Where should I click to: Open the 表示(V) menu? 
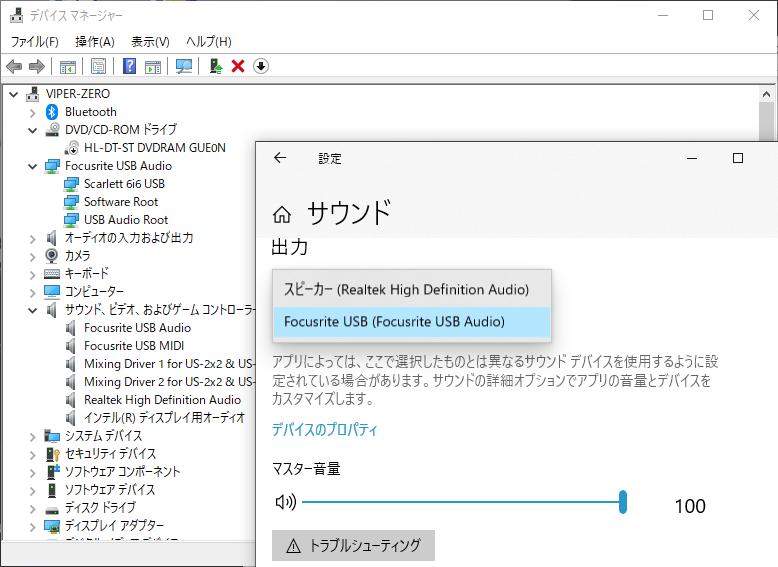(x=150, y=42)
